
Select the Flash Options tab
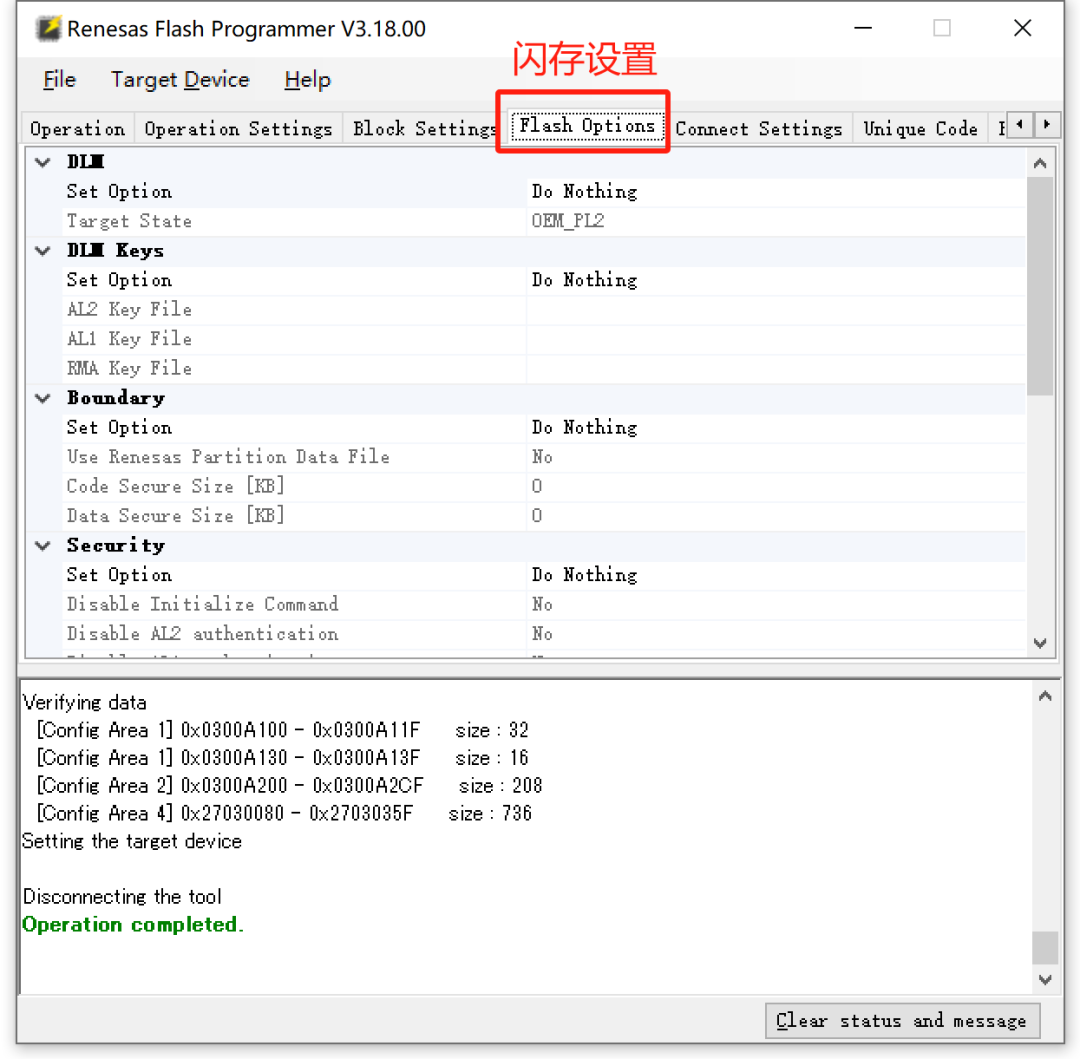[x=587, y=125]
